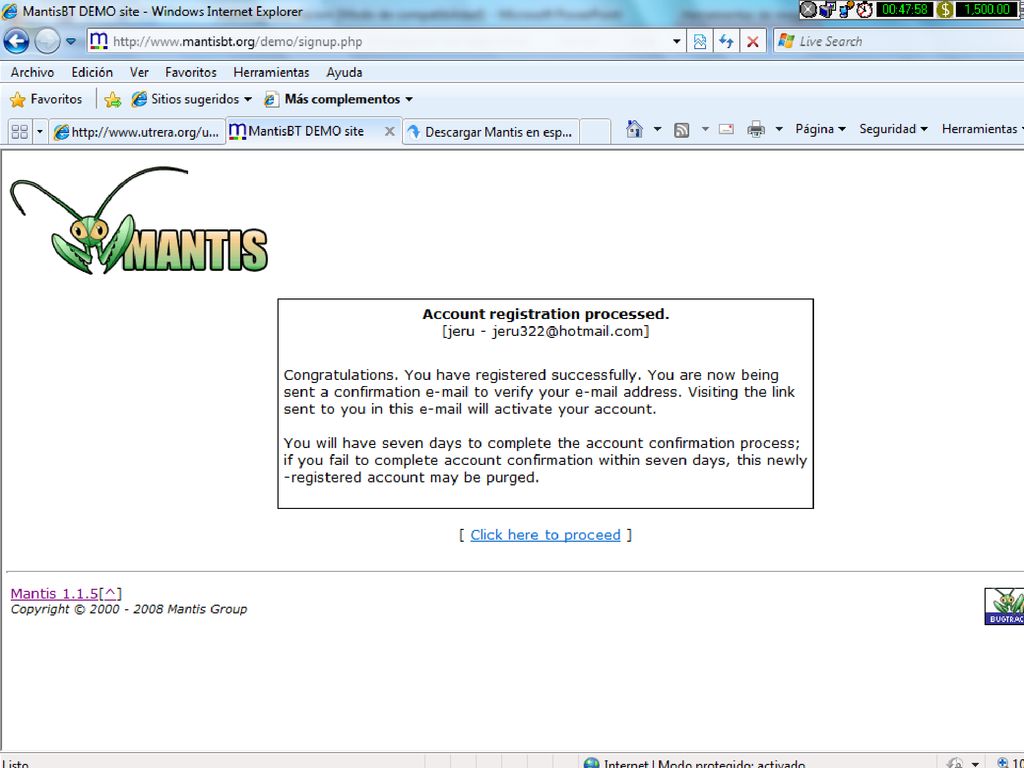Click the Favoritos star button in the favorites bar

click(x=46, y=99)
